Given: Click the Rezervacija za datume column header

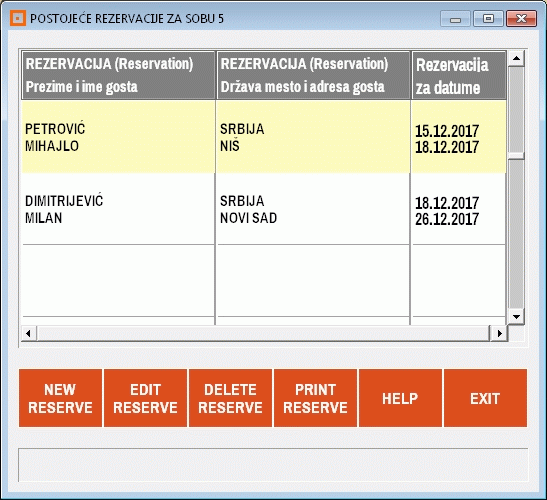Looking at the screenshot, I should click(459, 75).
